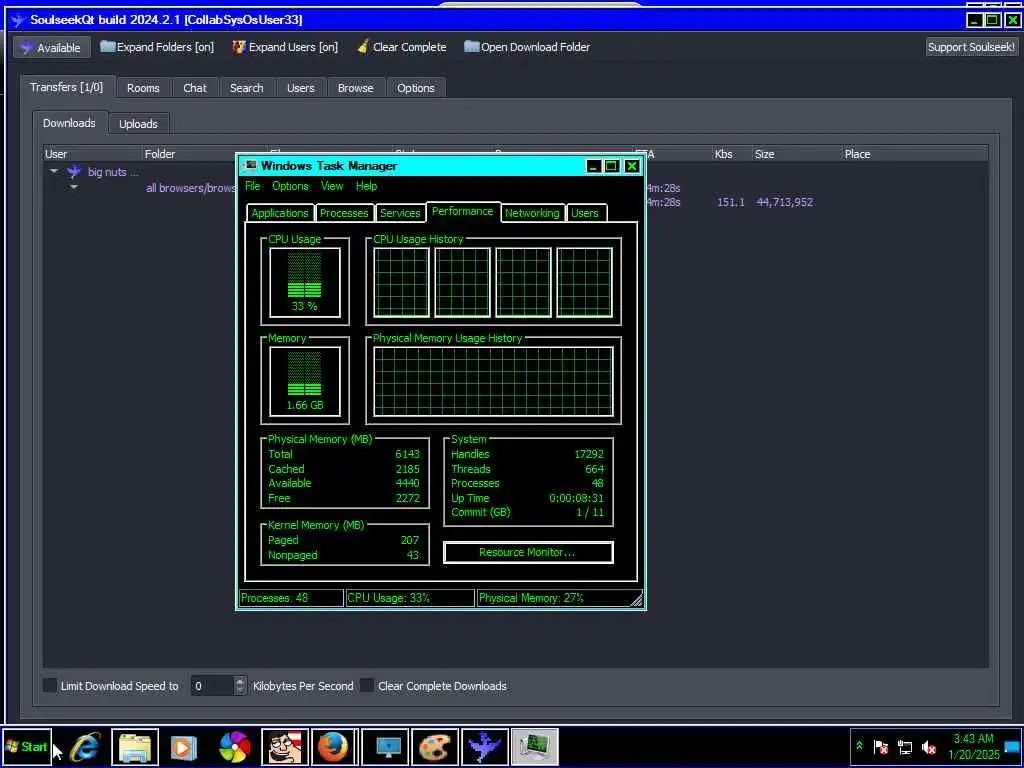
Task: Toggle Expand Folders in the Soulseek toolbar
Action: (x=157, y=47)
